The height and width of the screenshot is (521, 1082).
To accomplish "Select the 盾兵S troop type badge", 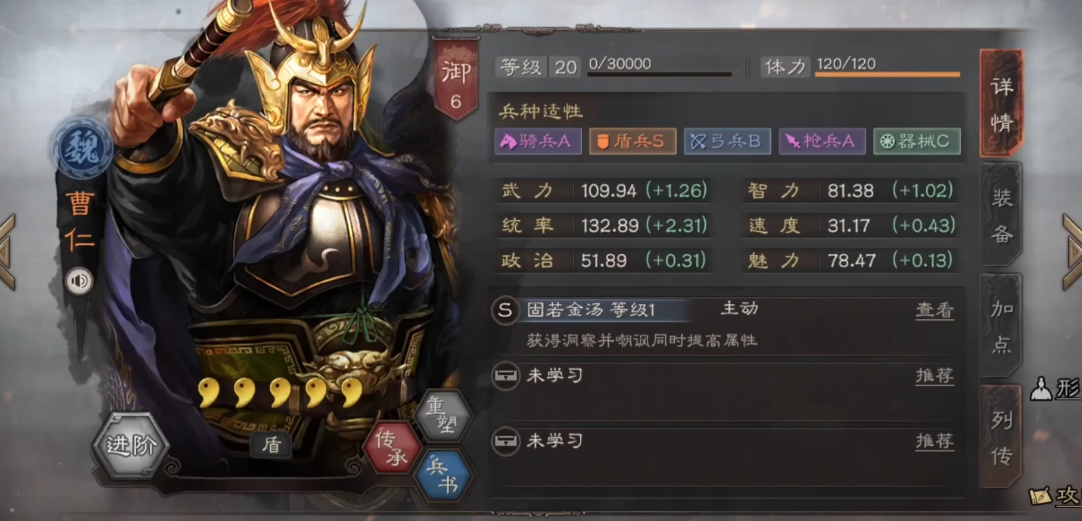I will (632, 141).
